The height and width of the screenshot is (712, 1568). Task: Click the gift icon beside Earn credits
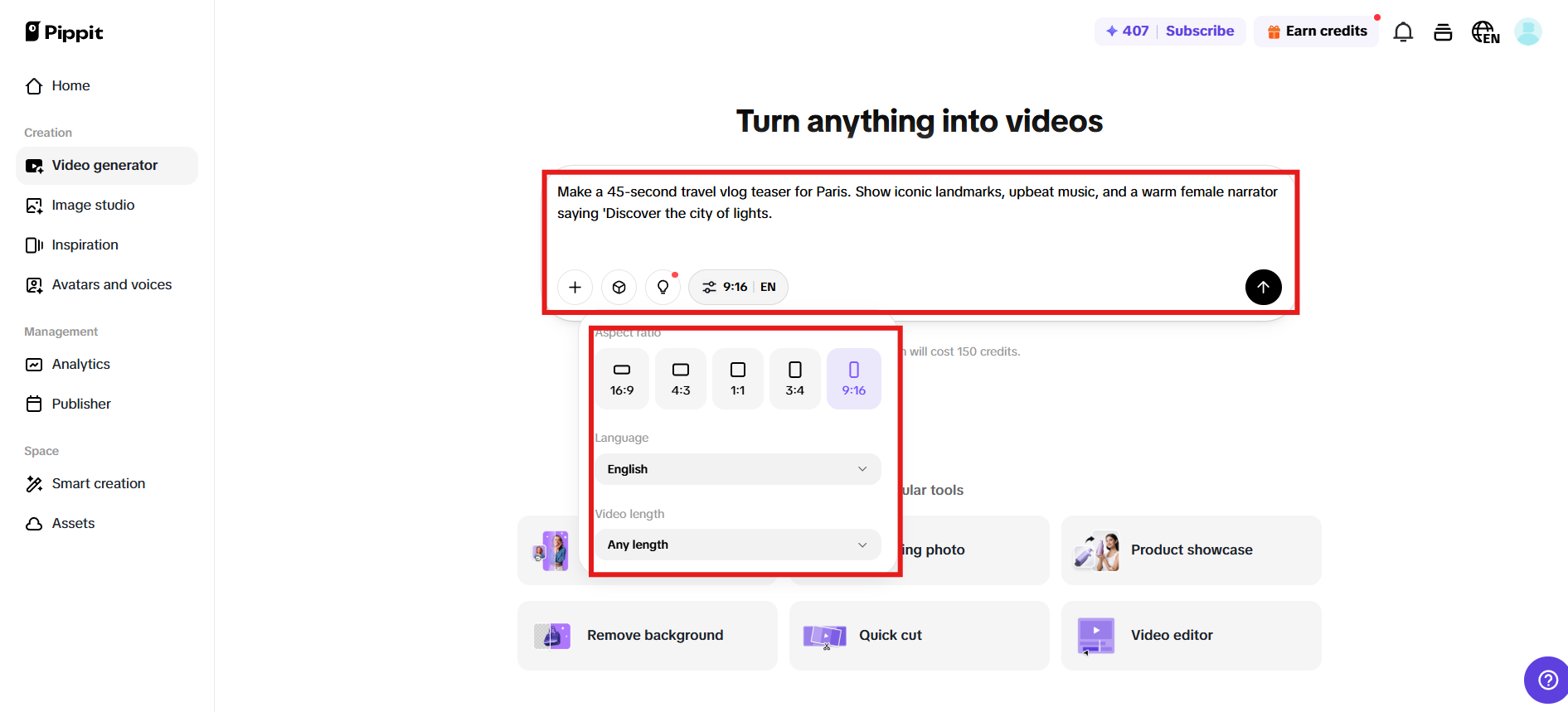pyautogui.click(x=1274, y=31)
